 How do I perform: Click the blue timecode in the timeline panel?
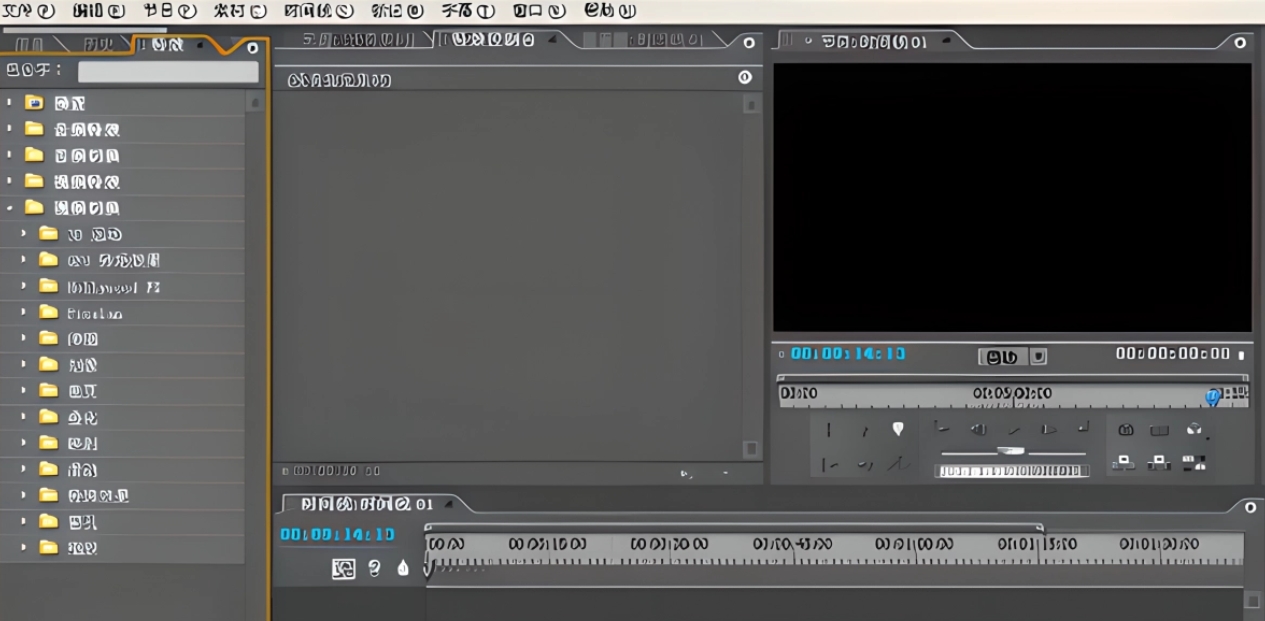click(337, 535)
